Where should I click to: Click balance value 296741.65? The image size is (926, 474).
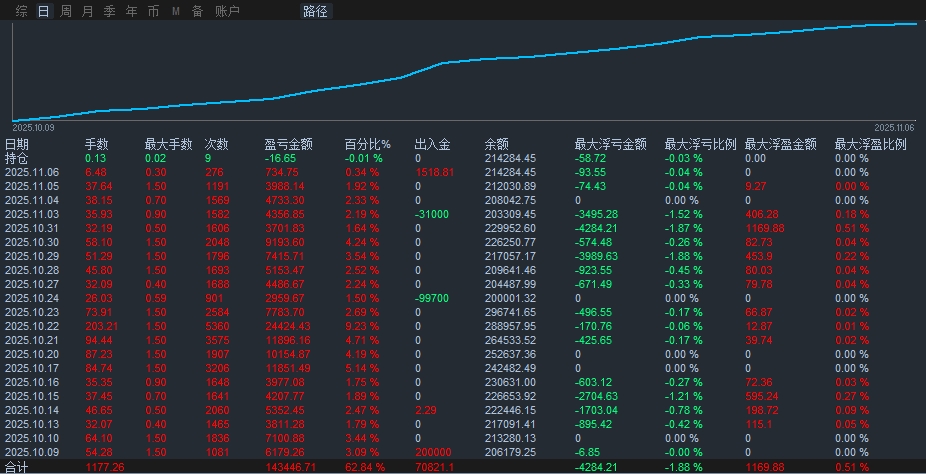pos(510,312)
